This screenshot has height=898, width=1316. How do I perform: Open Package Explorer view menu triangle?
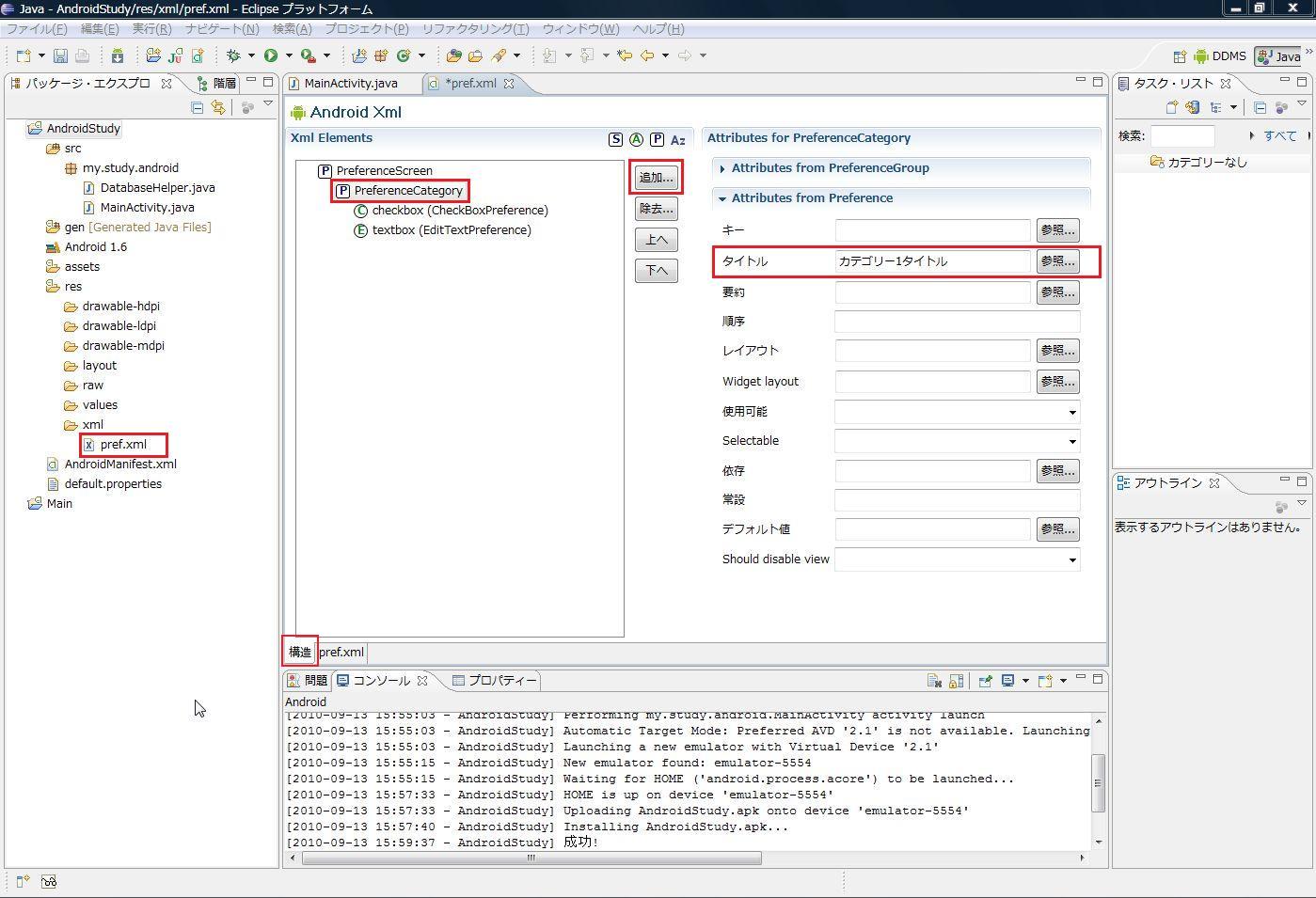(x=268, y=104)
